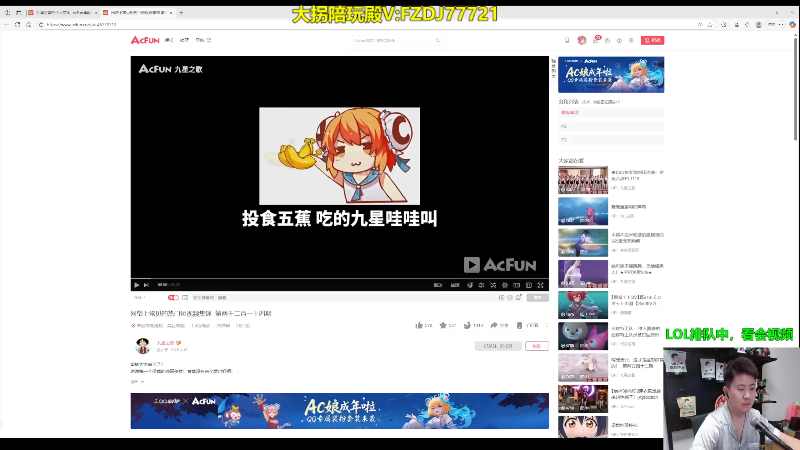This screenshot has height=450, width=800.
Task: Like the video with thumbs-up icon
Action: pos(419,325)
